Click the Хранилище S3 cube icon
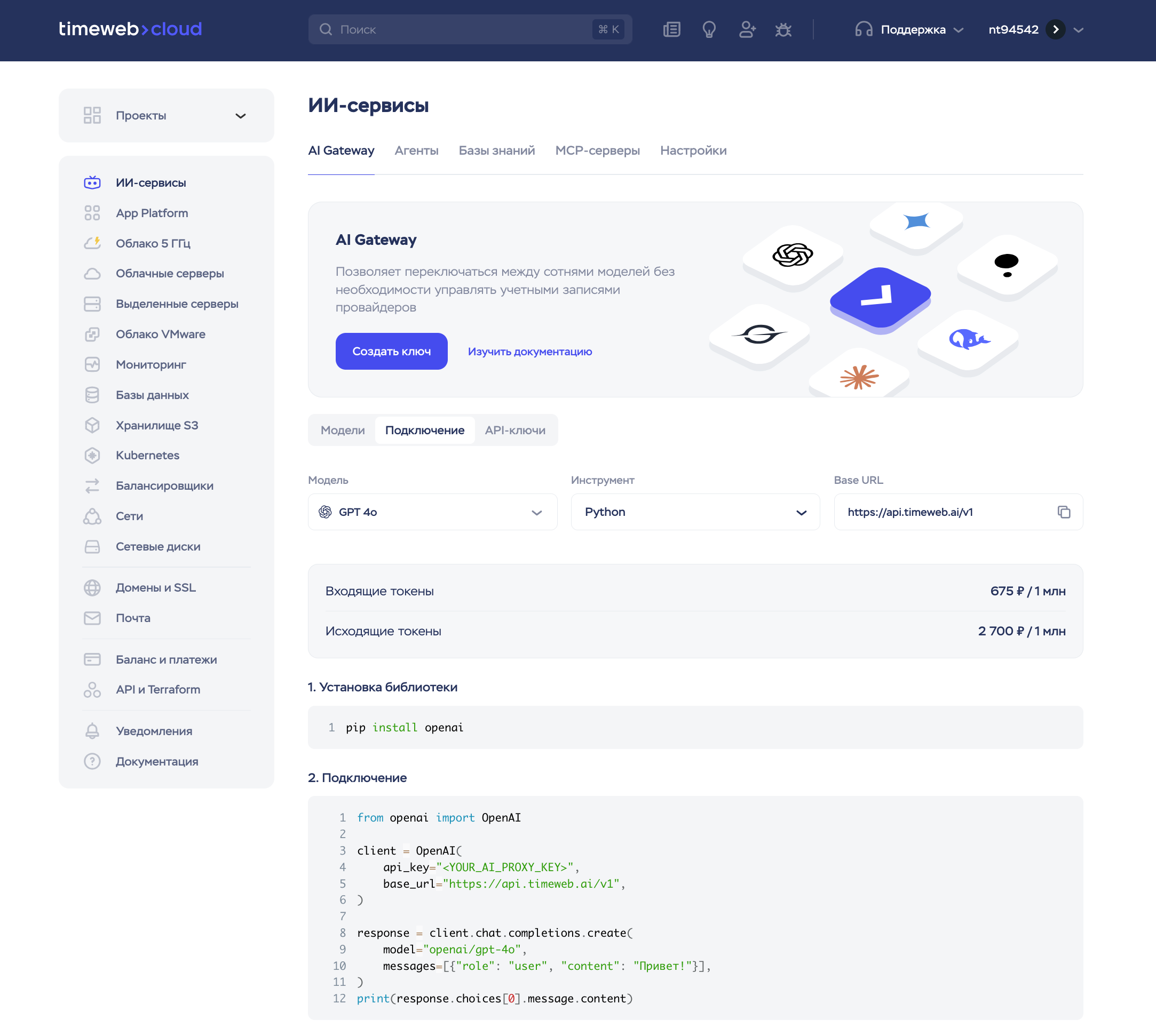Viewport: 1156px width, 1036px height. [92, 425]
